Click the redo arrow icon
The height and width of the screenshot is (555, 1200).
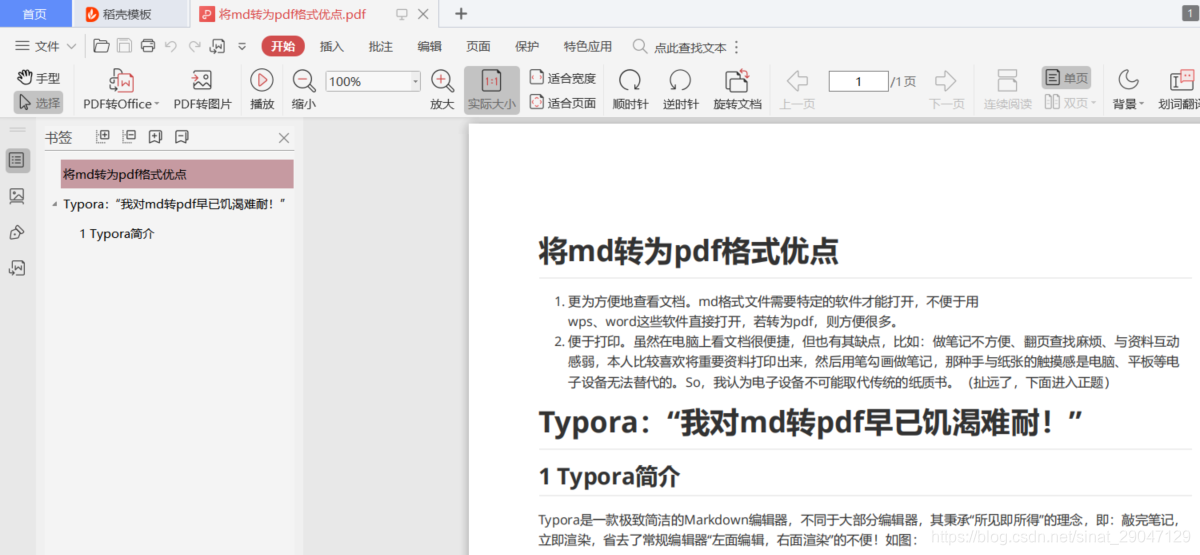point(194,46)
